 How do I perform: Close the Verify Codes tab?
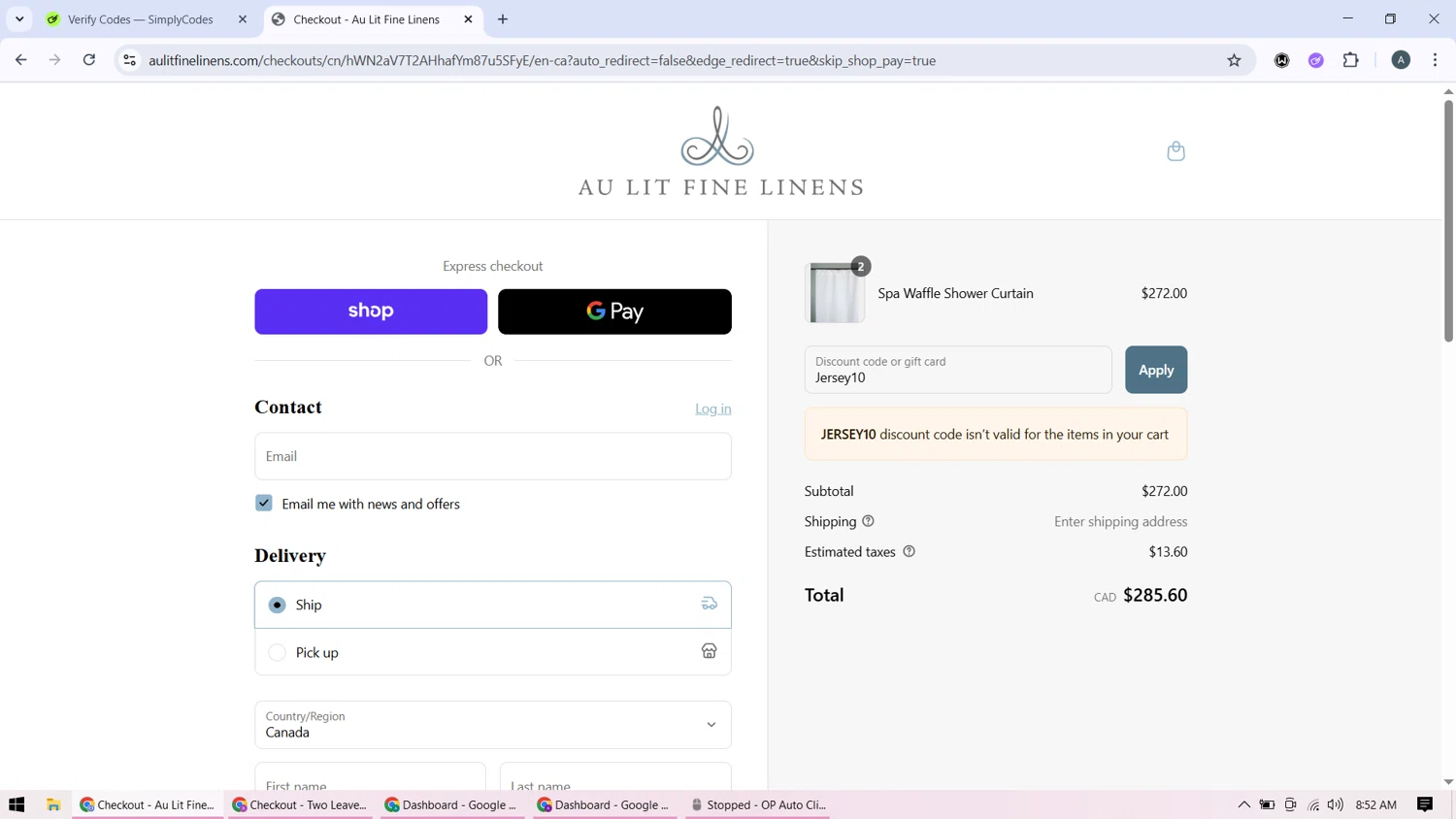[243, 19]
